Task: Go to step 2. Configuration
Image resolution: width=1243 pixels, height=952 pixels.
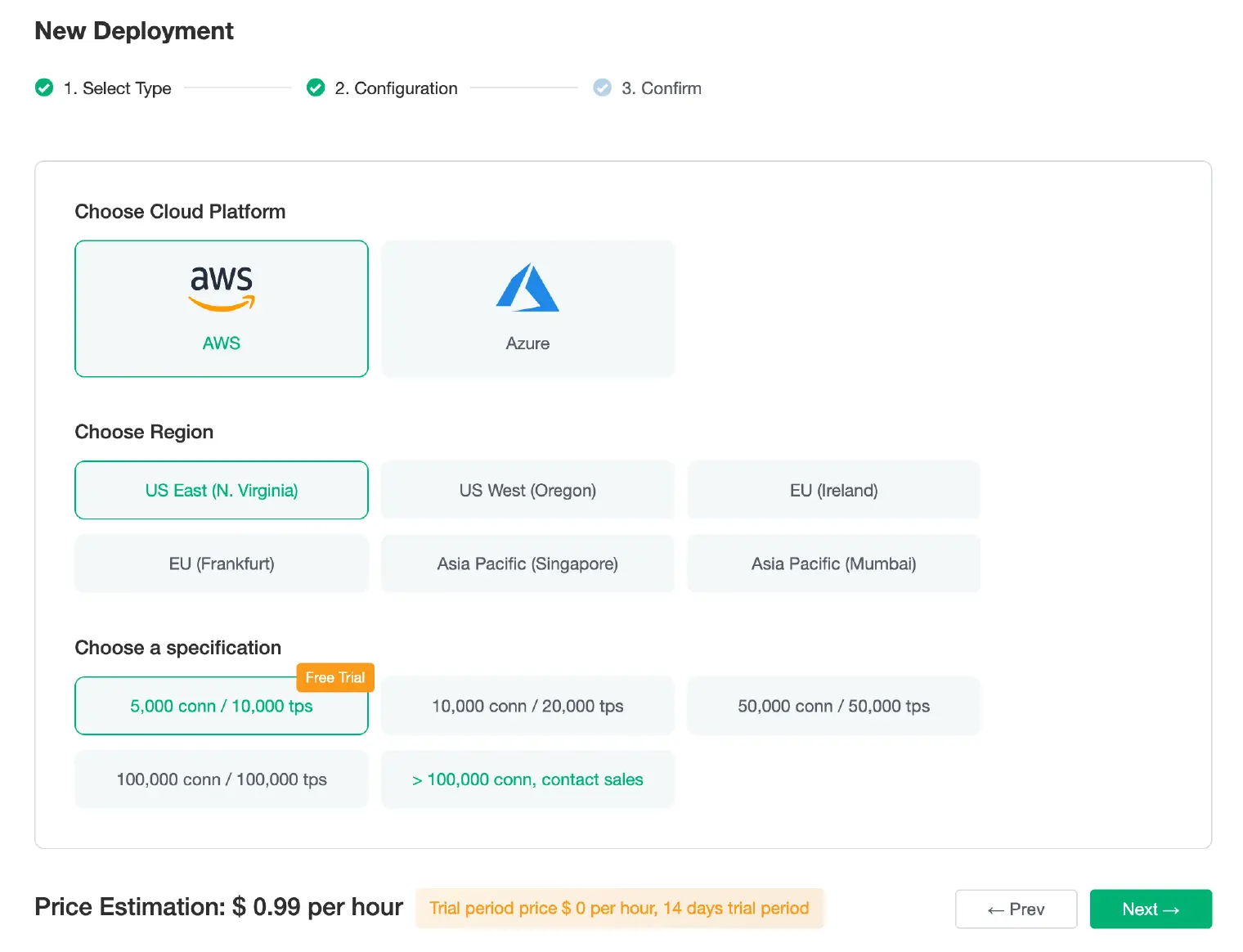Action: click(396, 88)
